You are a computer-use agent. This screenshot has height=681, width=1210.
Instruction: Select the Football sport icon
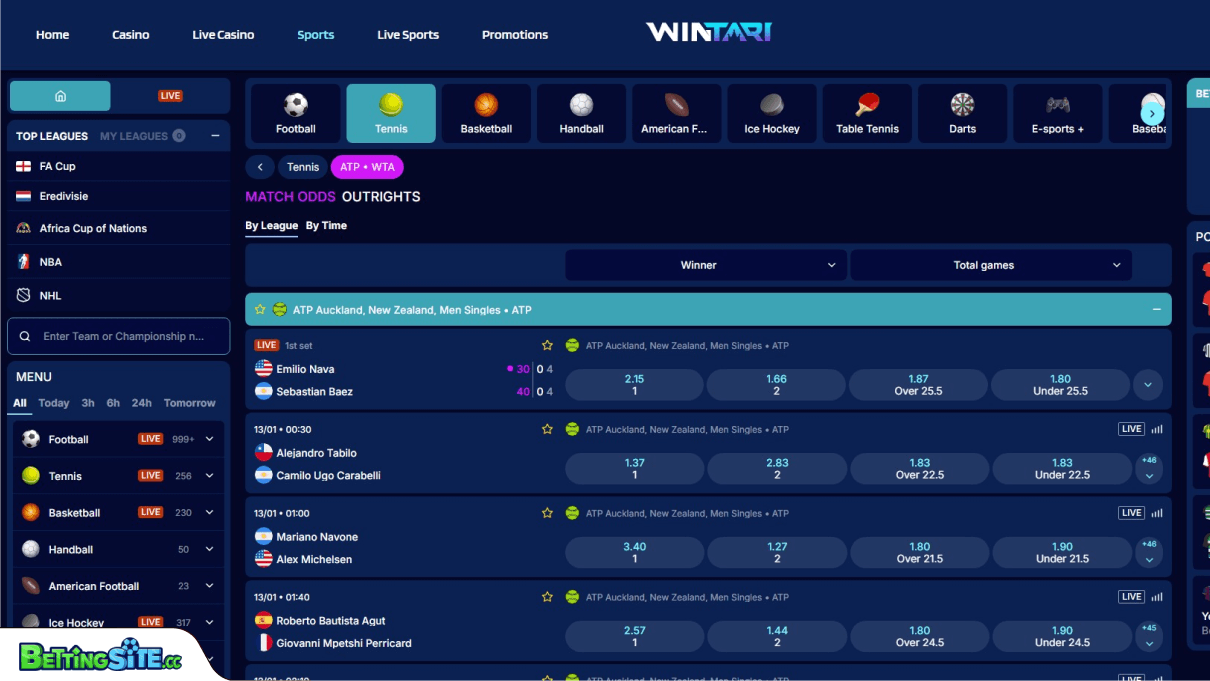[x=294, y=112]
